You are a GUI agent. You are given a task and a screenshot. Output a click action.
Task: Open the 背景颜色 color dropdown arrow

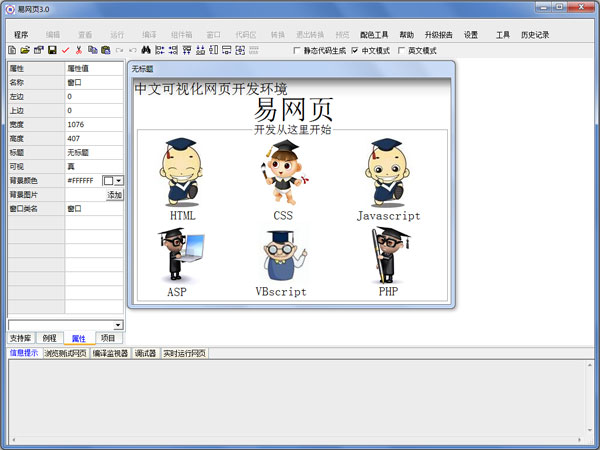119,181
